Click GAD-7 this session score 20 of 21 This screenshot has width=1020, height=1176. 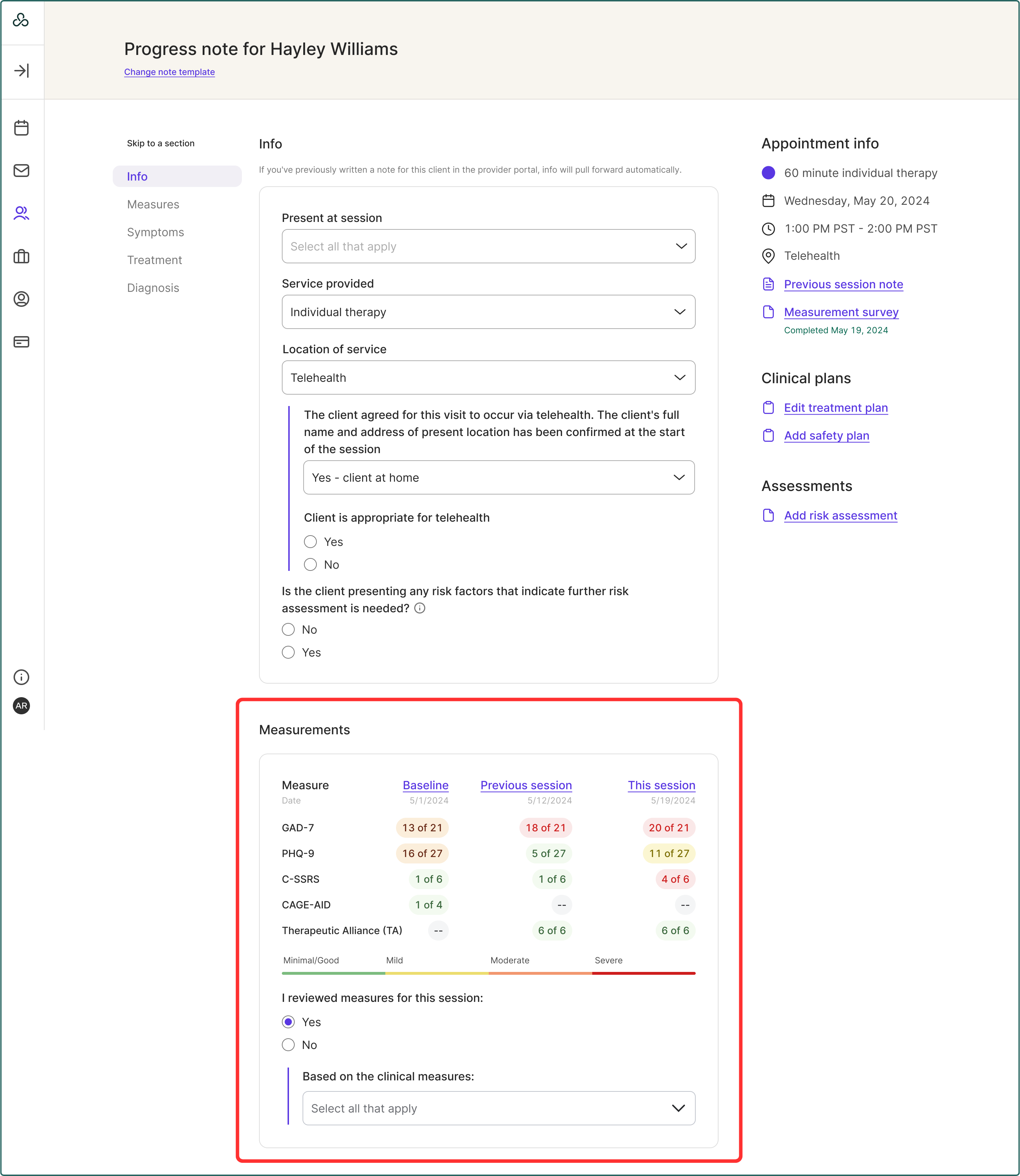click(669, 828)
